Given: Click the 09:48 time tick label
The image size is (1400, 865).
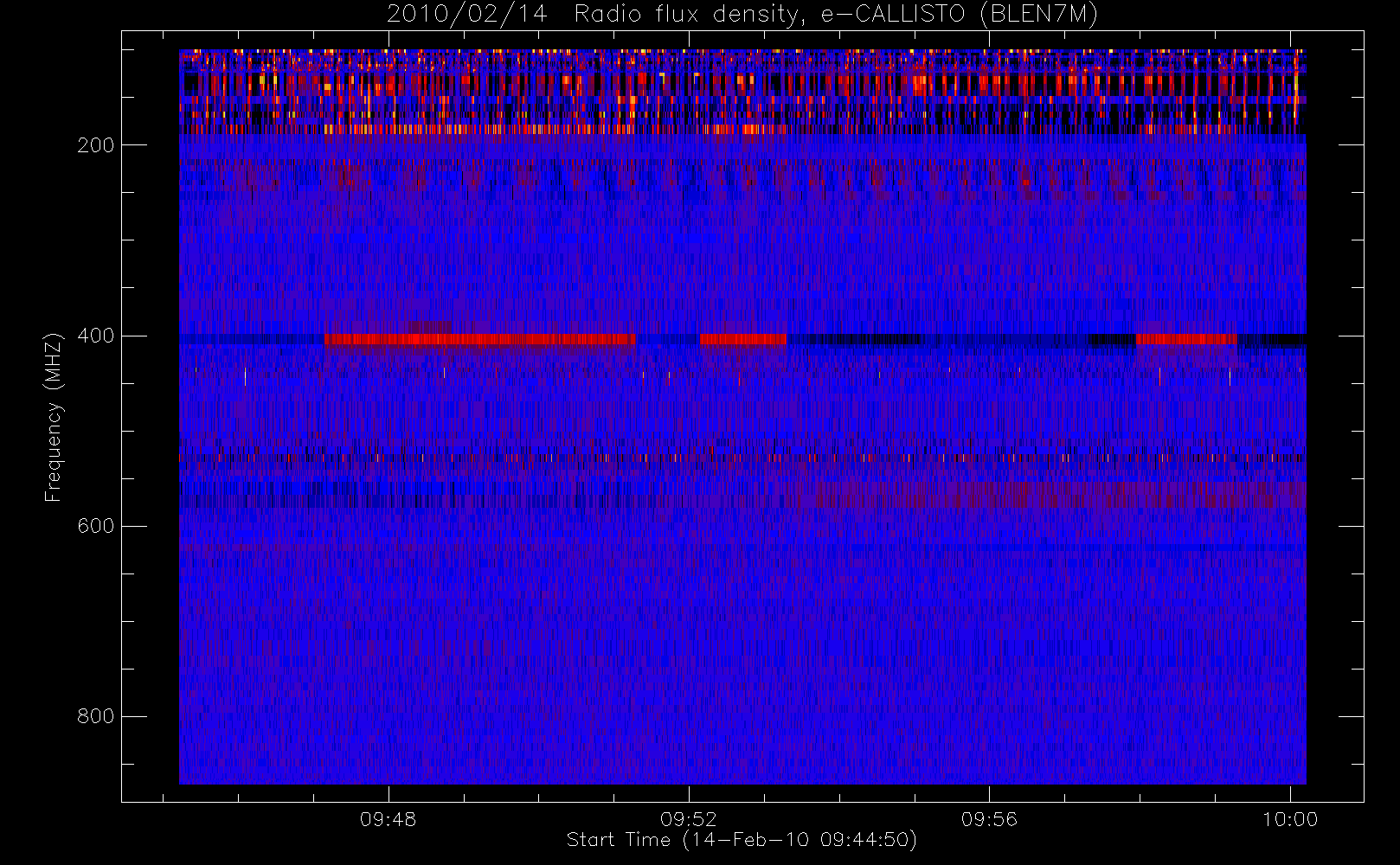Looking at the screenshot, I should pyautogui.click(x=389, y=818).
